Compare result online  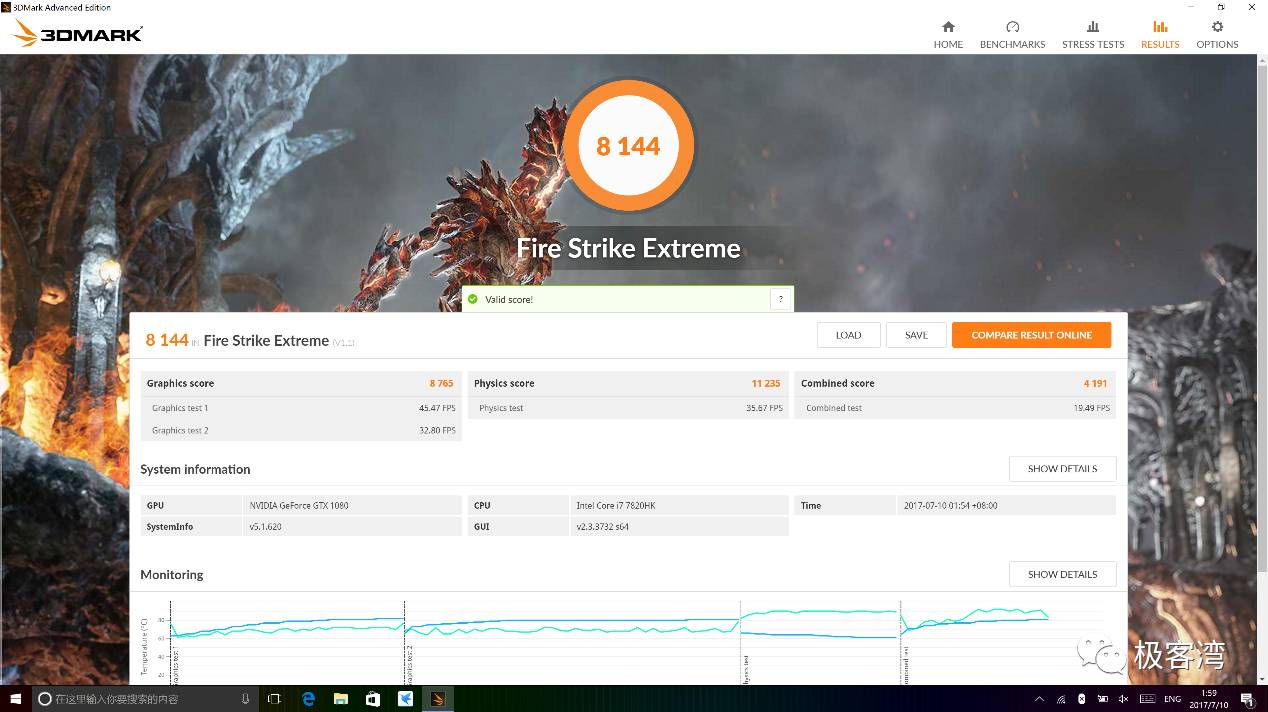pyautogui.click(x=1031, y=335)
